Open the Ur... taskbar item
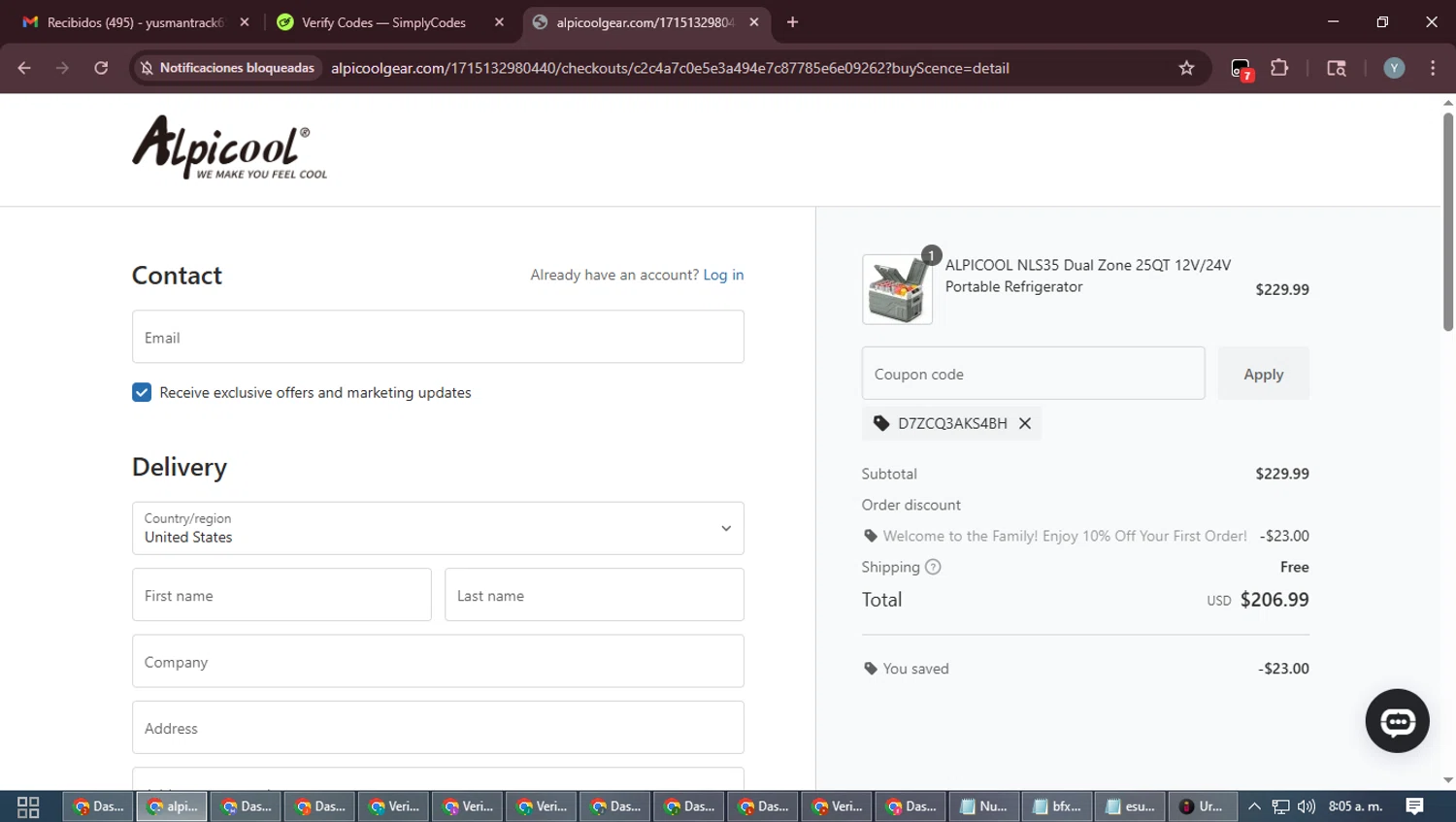1456x822 pixels. (1203, 806)
